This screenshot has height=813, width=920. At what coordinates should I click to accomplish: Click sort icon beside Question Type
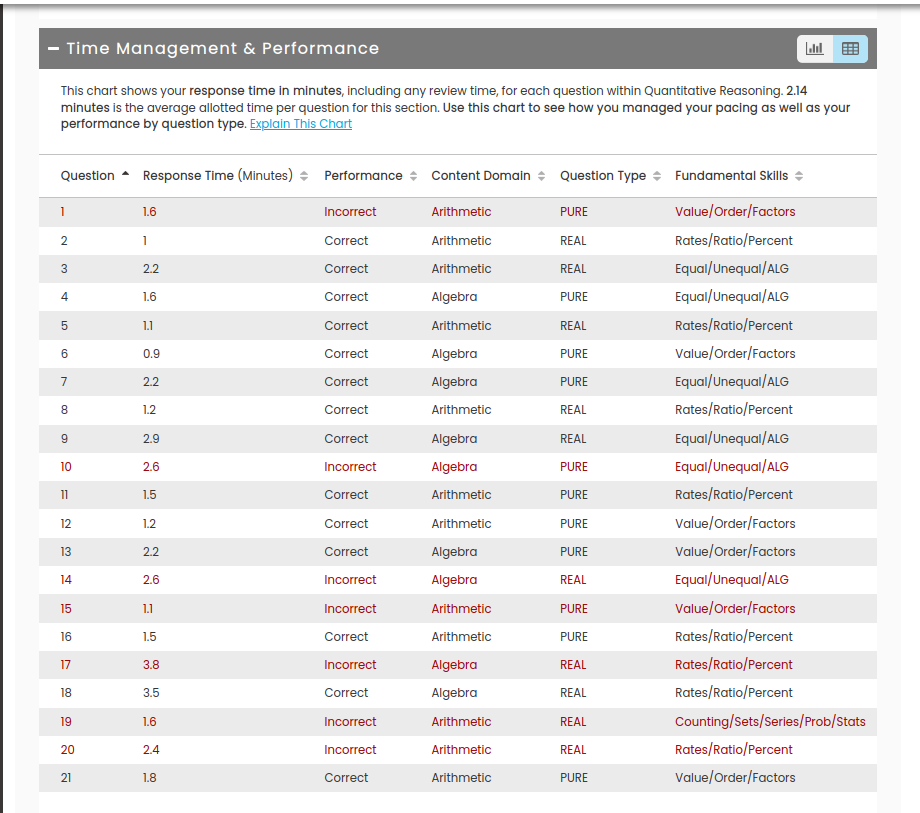(657, 176)
